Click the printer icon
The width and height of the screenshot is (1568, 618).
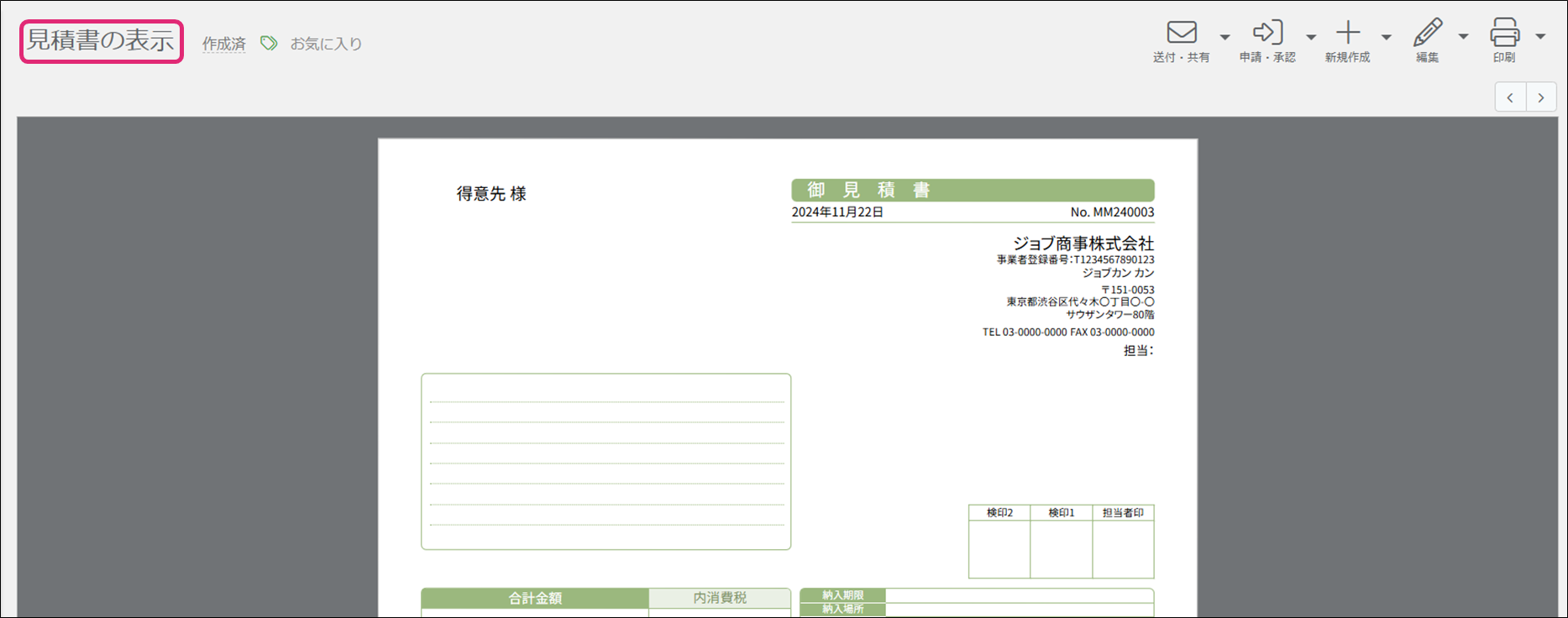tap(1503, 33)
